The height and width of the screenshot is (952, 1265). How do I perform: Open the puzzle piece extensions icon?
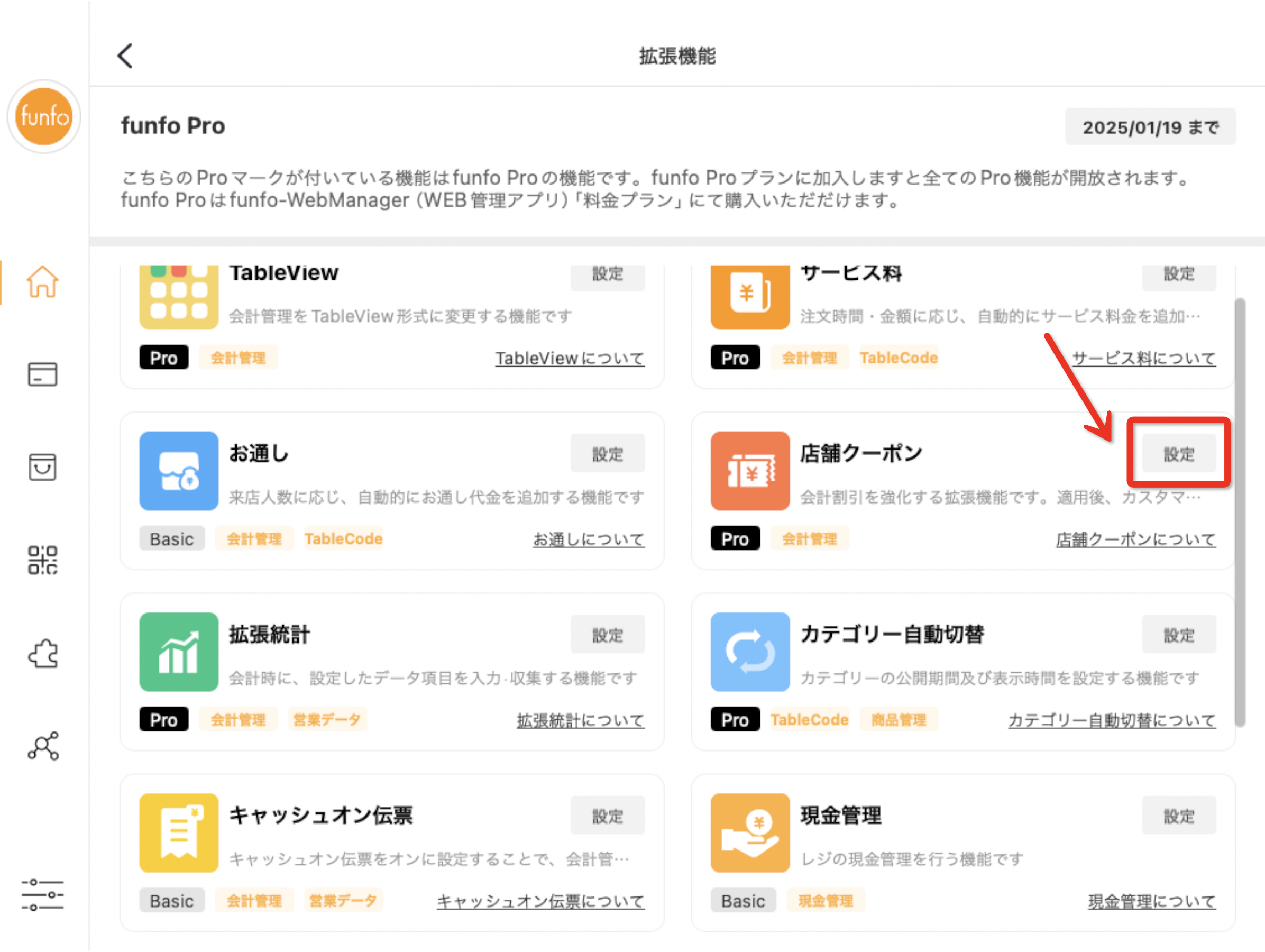pos(43,654)
